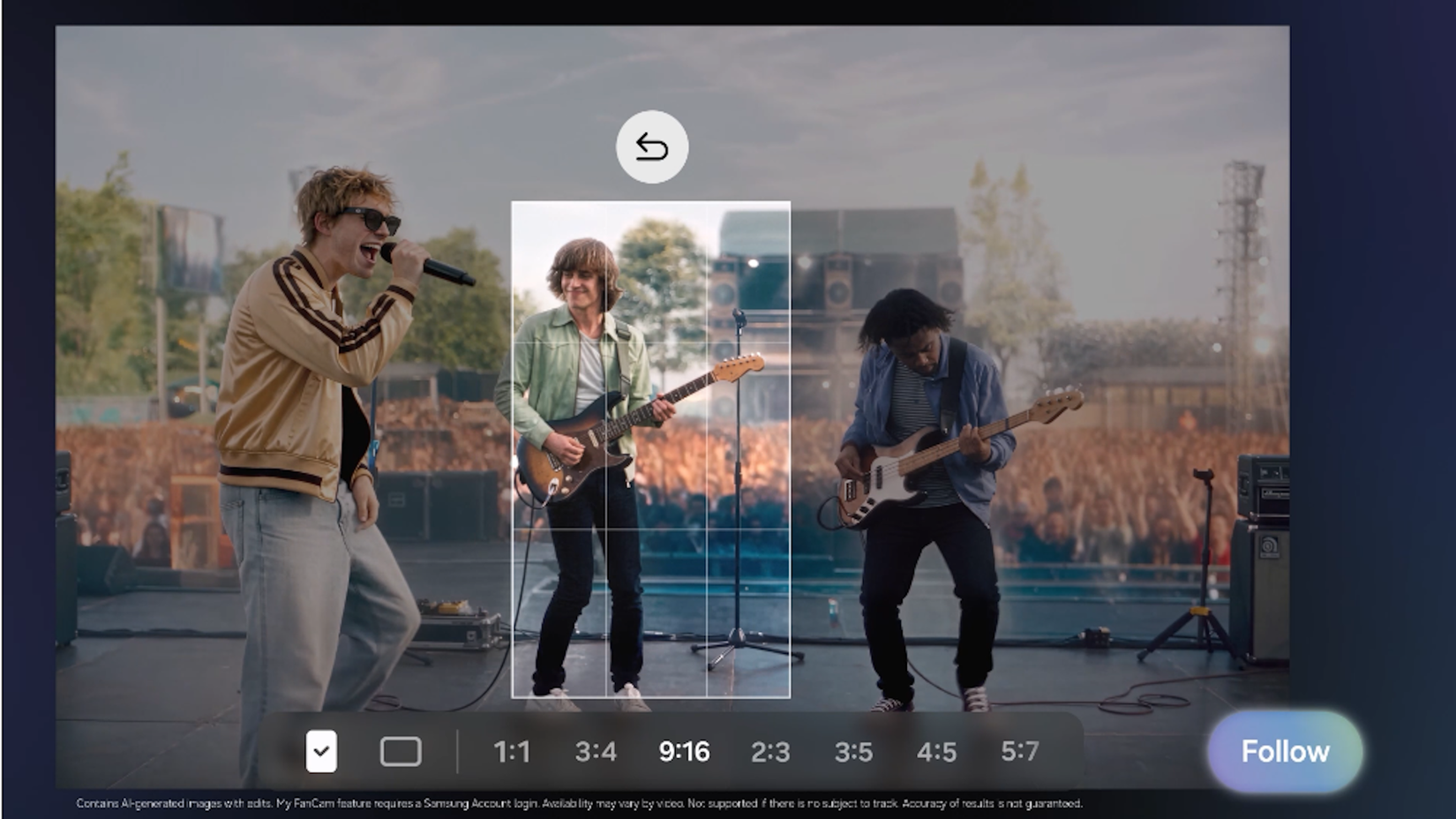
Task: Set crop ratio to 3:5
Action: pos(853,752)
